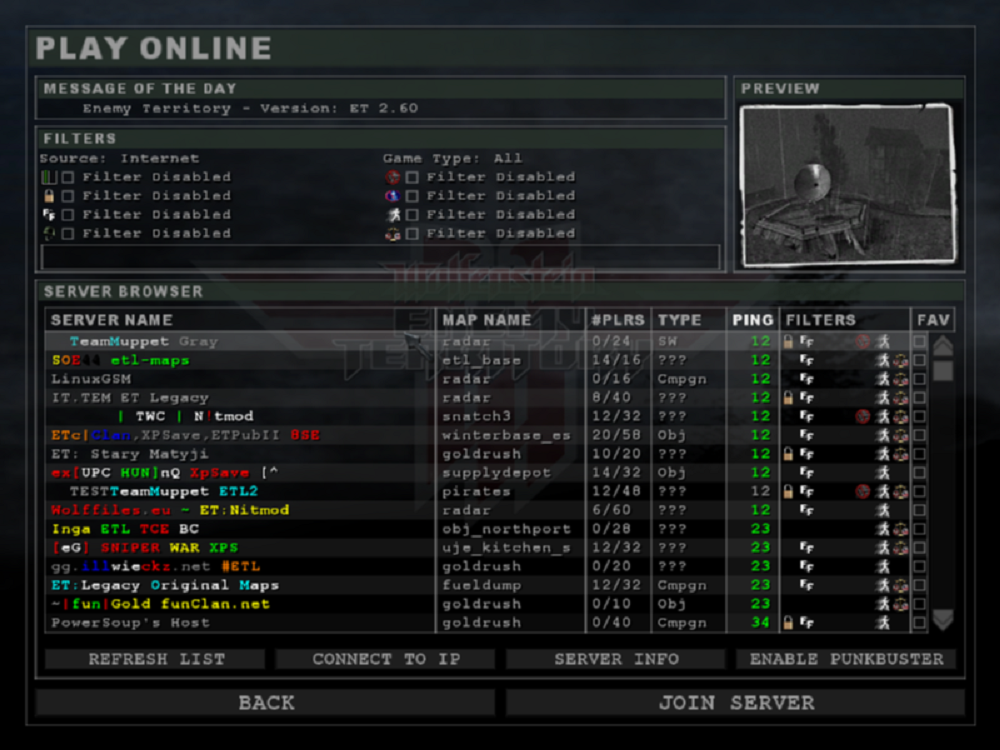Click the Refresh List button

[156, 659]
